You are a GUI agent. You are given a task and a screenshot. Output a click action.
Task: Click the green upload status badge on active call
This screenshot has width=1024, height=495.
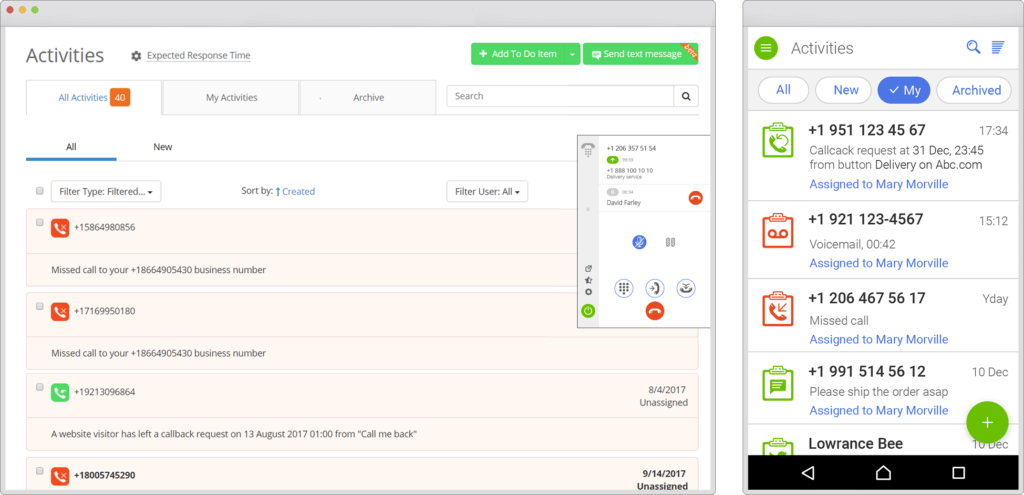612,159
